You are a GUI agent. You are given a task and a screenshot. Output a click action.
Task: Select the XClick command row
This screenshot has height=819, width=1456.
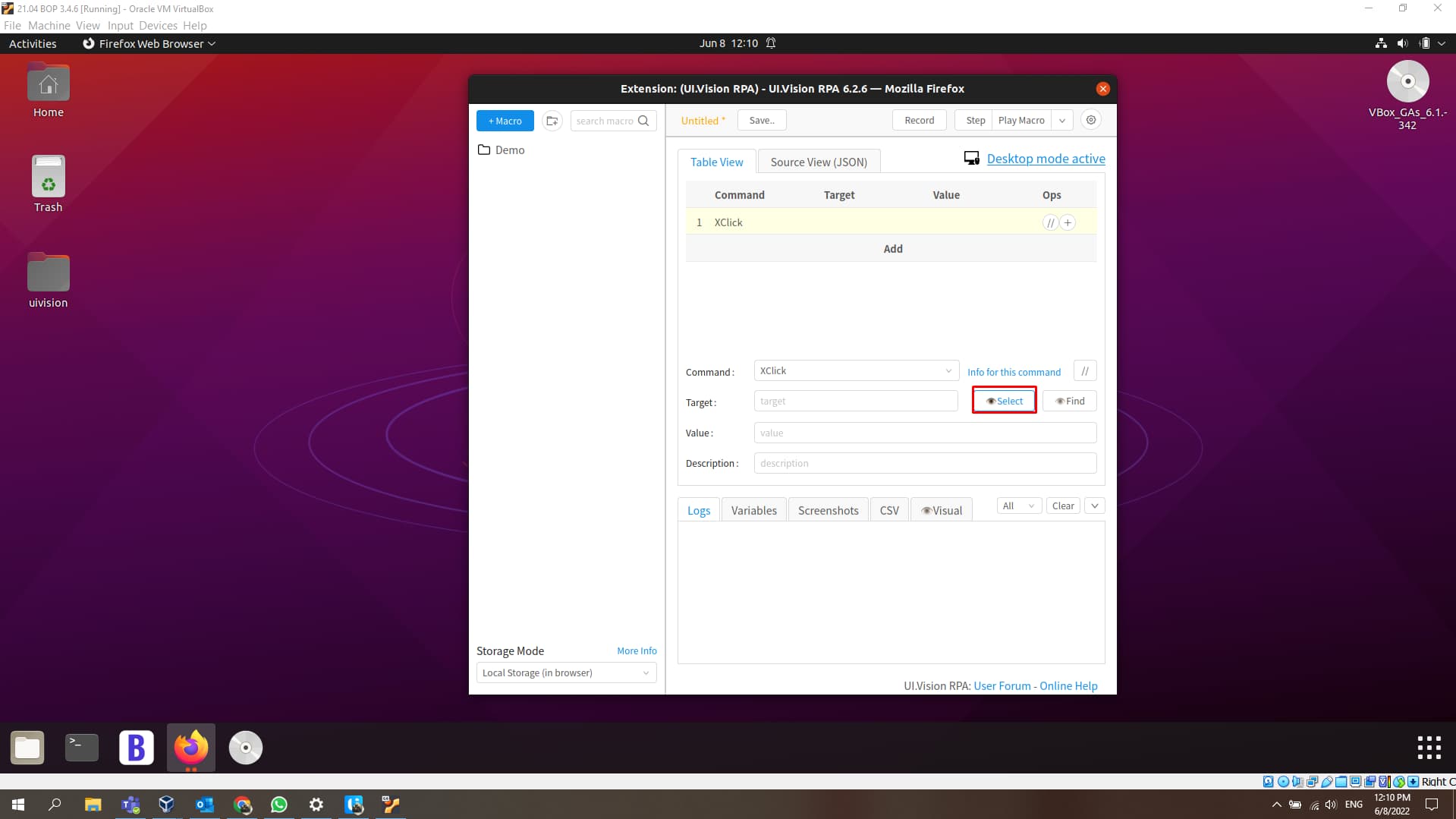pyautogui.click(x=891, y=222)
